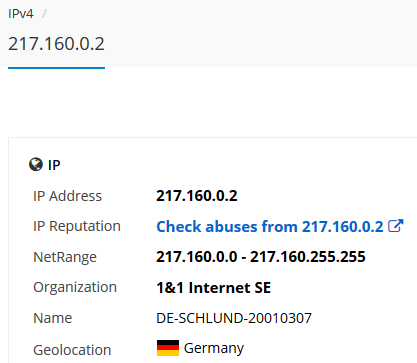Click the NetRange value 217.160.0.0 - 217.160.255.255
This screenshot has height=363, width=417.
click(x=261, y=257)
